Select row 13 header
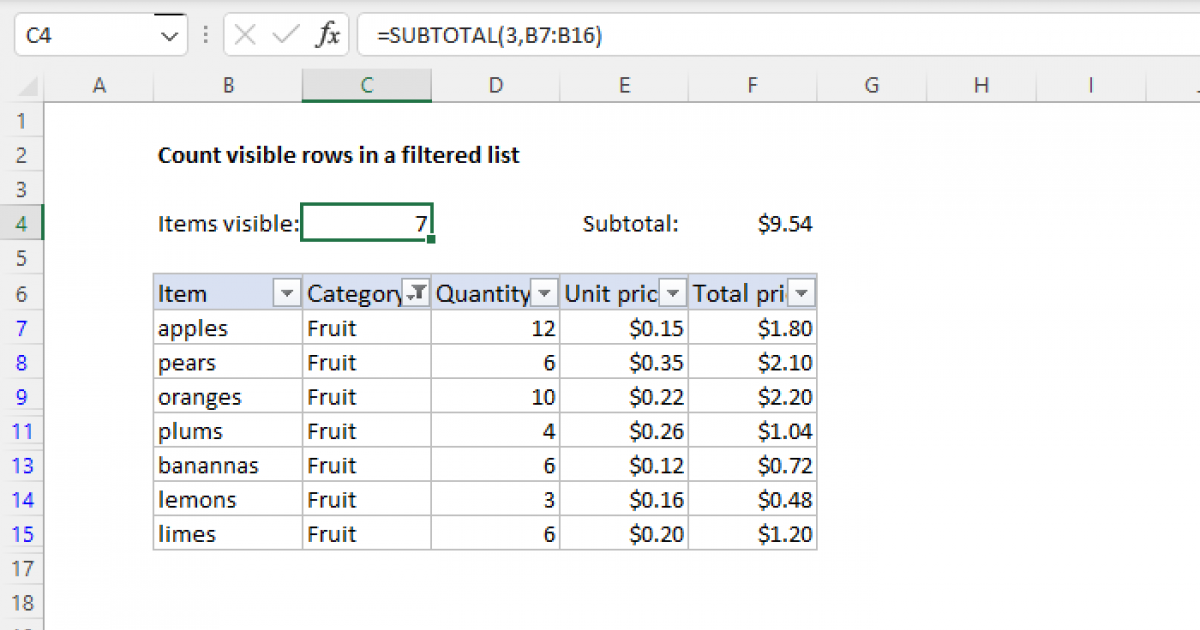The width and height of the screenshot is (1200, 630). (22, 466)
